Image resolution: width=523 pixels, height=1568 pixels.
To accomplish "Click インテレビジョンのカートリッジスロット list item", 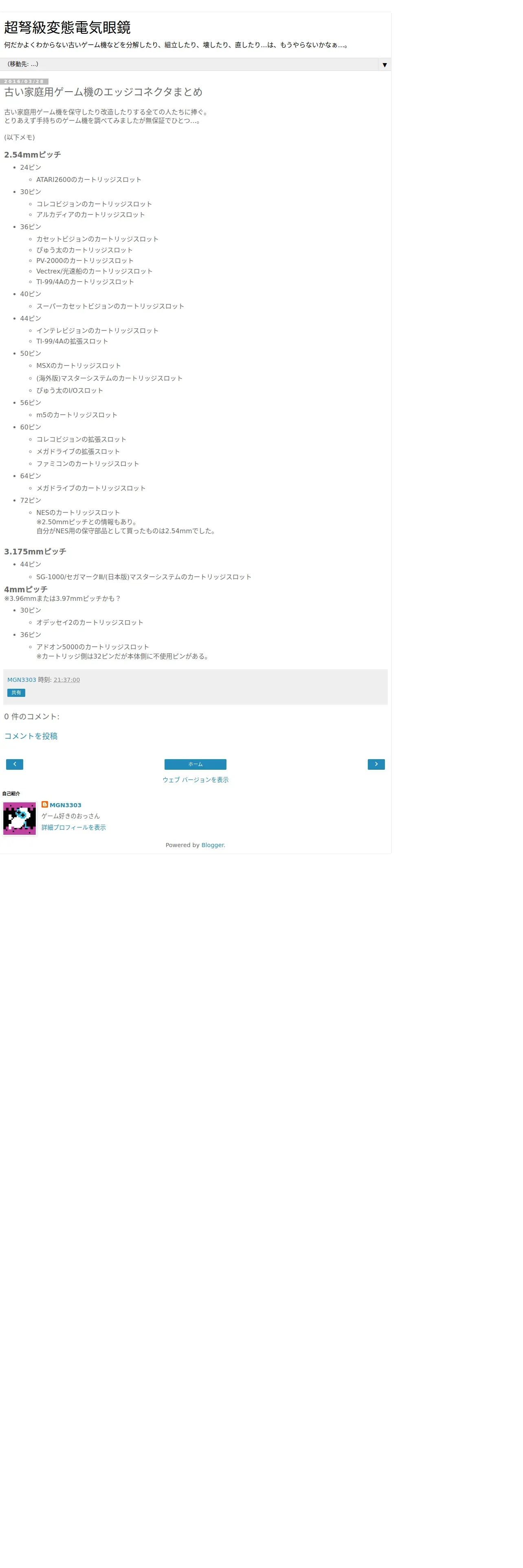I will tap(97, 331).
